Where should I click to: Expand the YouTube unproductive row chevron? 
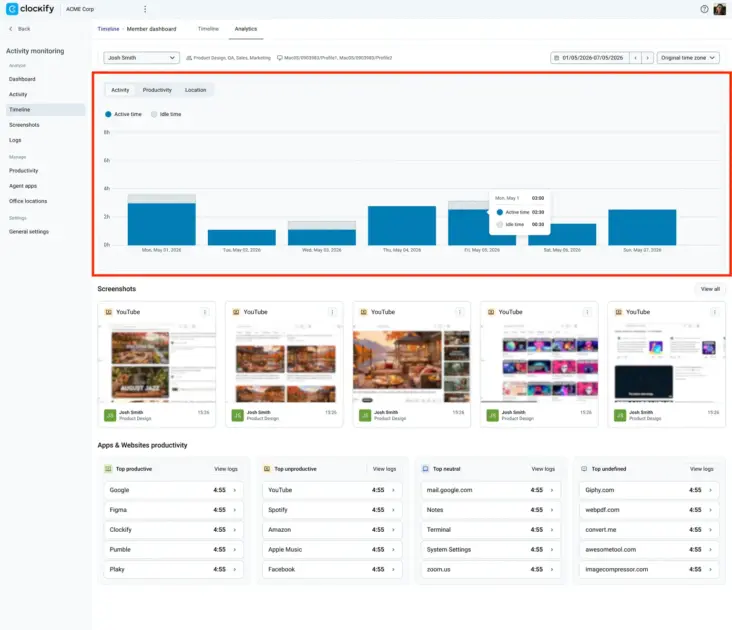tap(394, 490)
